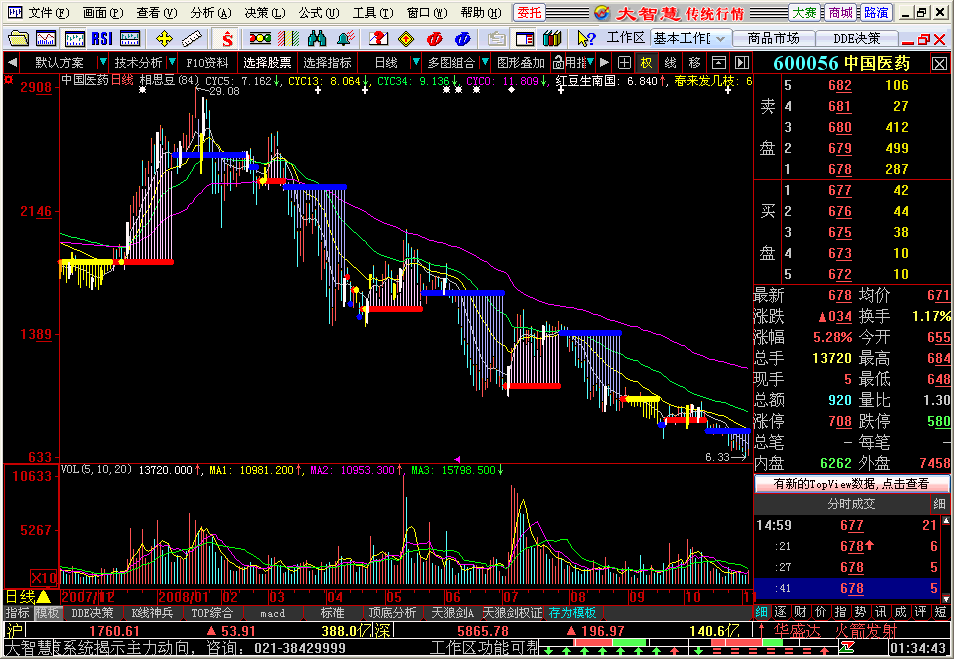The width and height of the screenshot is (954, 659).
Task: Click the 大赛 button in title bar
Action: [804, 12]
